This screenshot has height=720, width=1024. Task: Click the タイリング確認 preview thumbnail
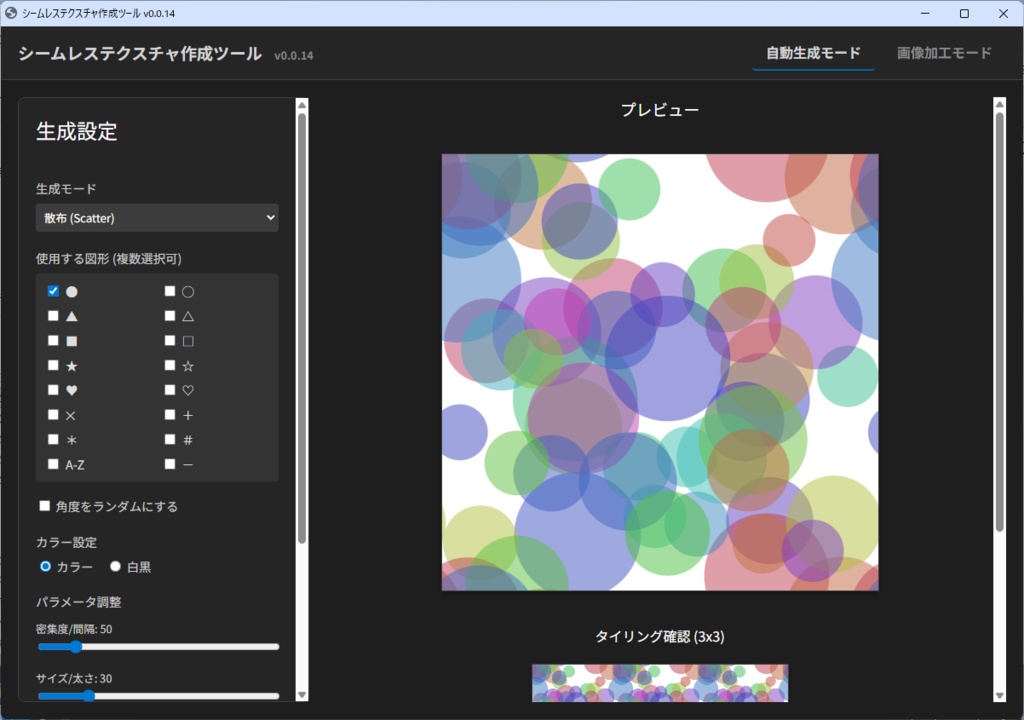[x=659, y=683]
